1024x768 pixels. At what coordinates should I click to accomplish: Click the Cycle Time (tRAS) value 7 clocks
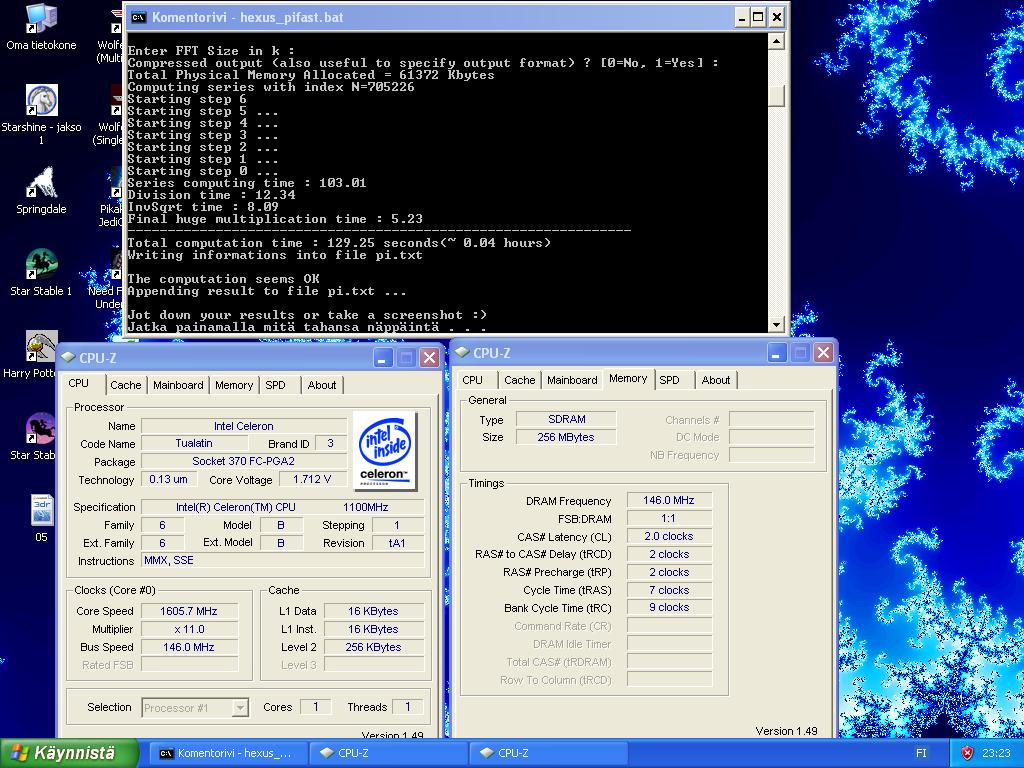coord(669,590)
